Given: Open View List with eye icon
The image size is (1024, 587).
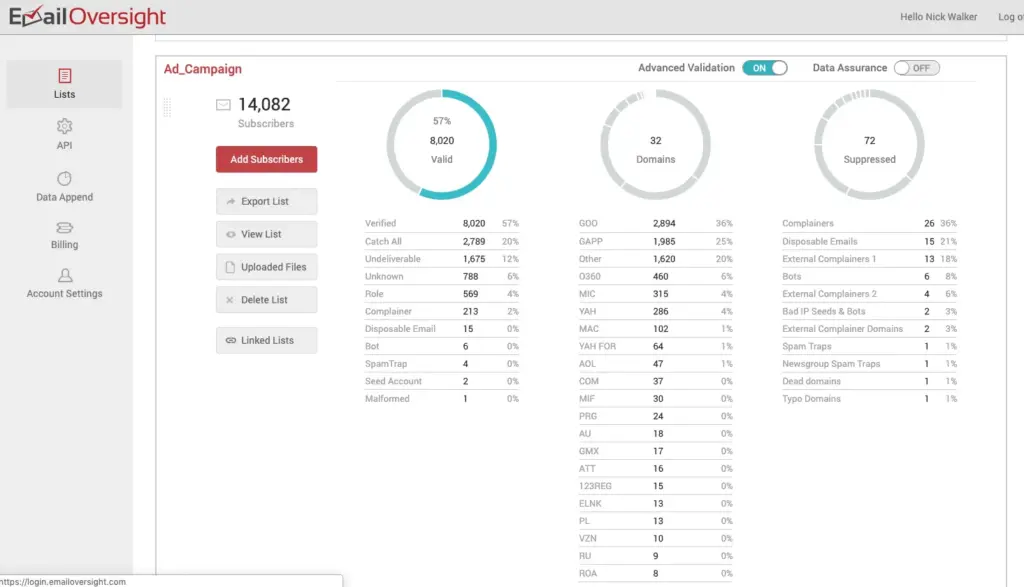Looking at the screenshot, I should tap(266, 234).
